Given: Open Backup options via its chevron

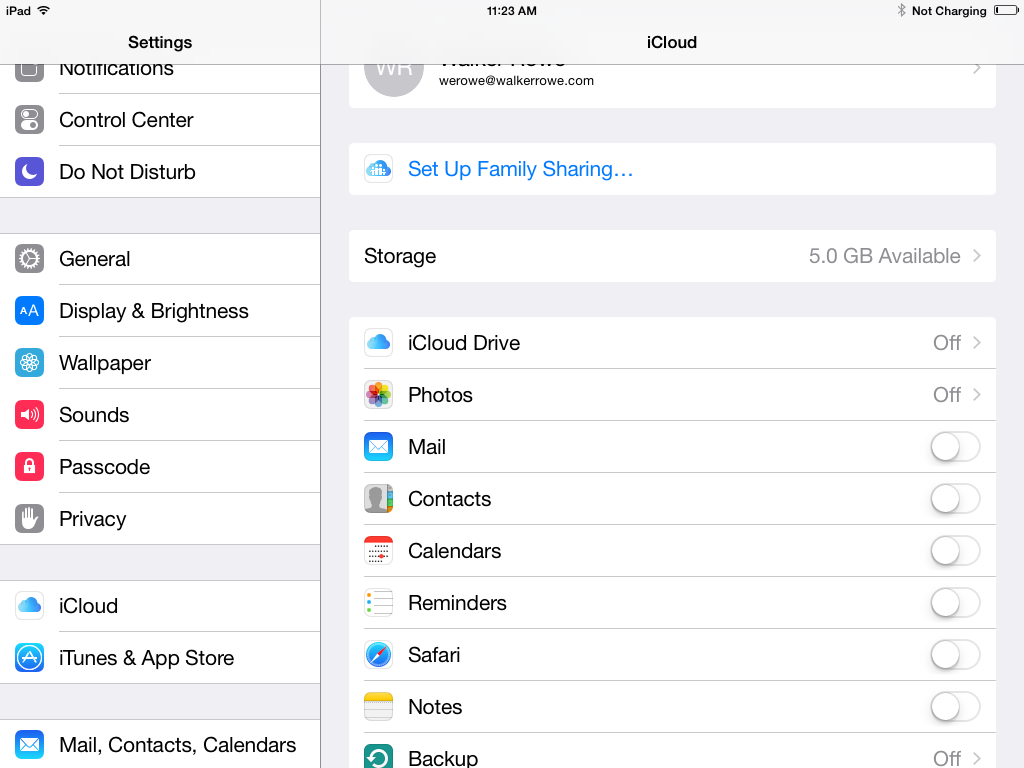Looking at the screenshot, I should pyautogui.click(x=977, y=758).
